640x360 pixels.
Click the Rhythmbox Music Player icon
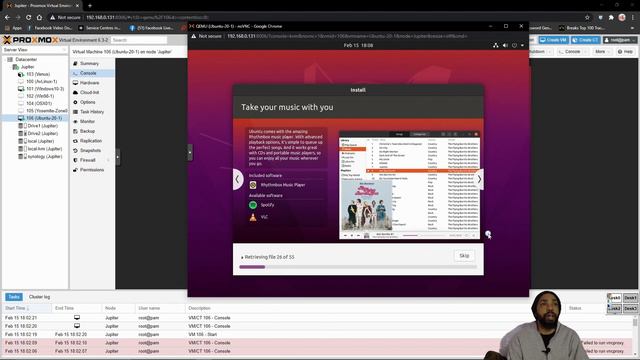(253, 185)
